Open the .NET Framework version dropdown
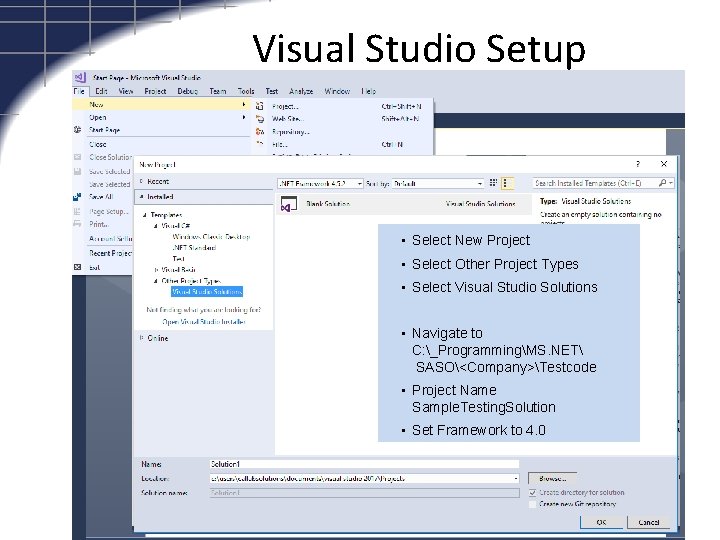The width and height of the screenshot is (720, 540). point(320,183)
